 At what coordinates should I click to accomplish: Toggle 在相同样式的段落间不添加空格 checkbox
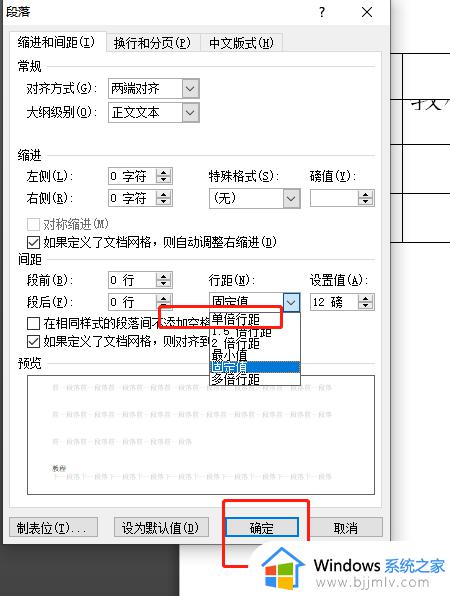(33, 323)
